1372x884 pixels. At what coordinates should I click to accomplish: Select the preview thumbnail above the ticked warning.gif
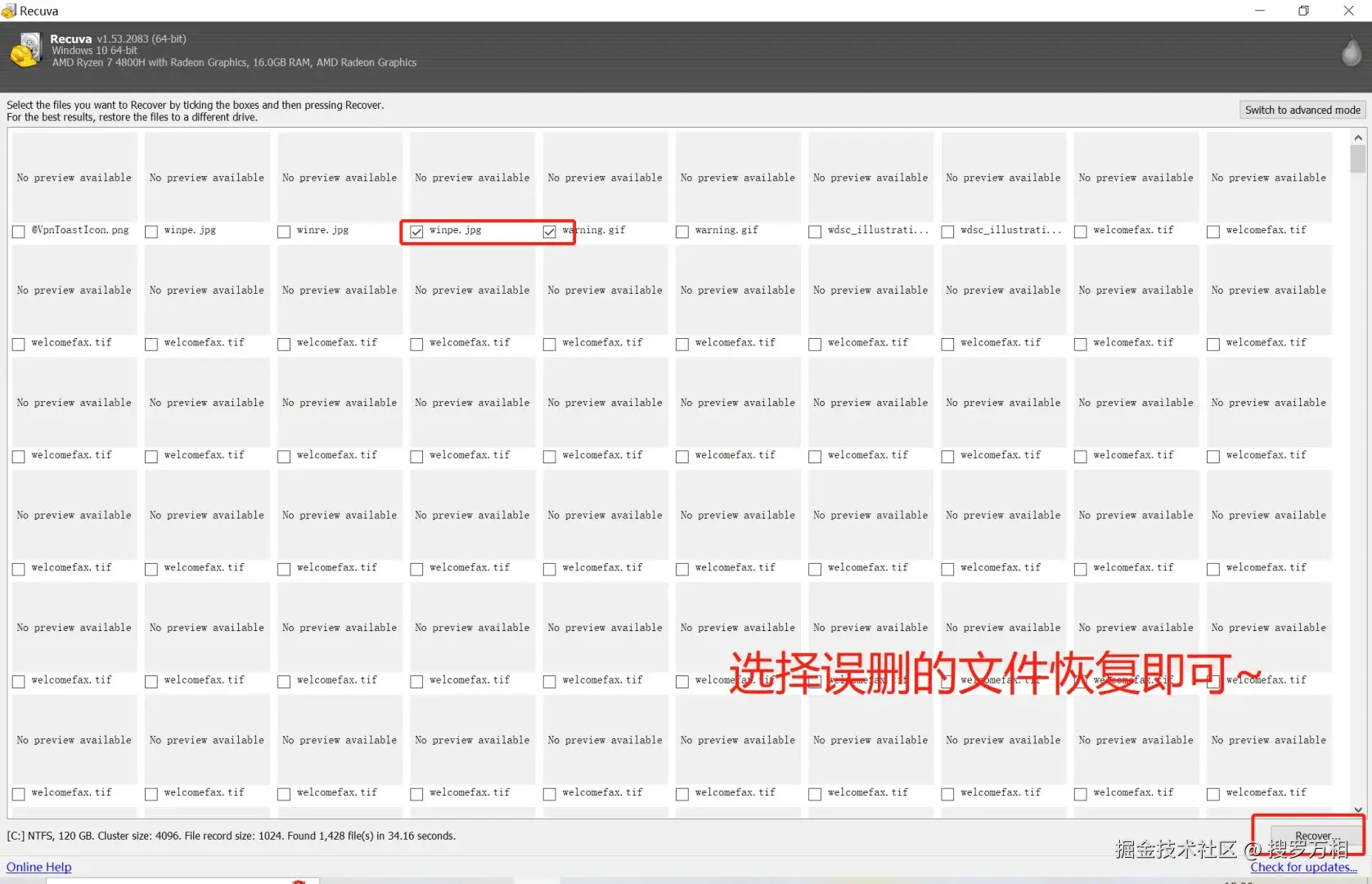605,177
